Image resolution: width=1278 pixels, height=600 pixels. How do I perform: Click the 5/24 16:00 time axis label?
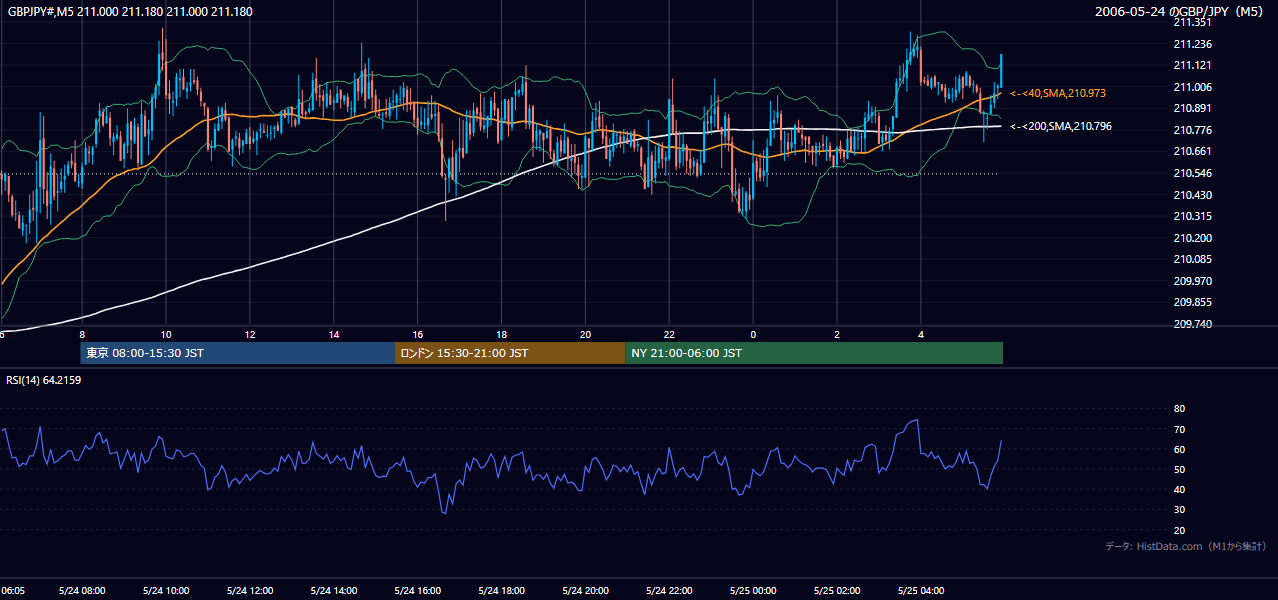click(x=418, y=591)
